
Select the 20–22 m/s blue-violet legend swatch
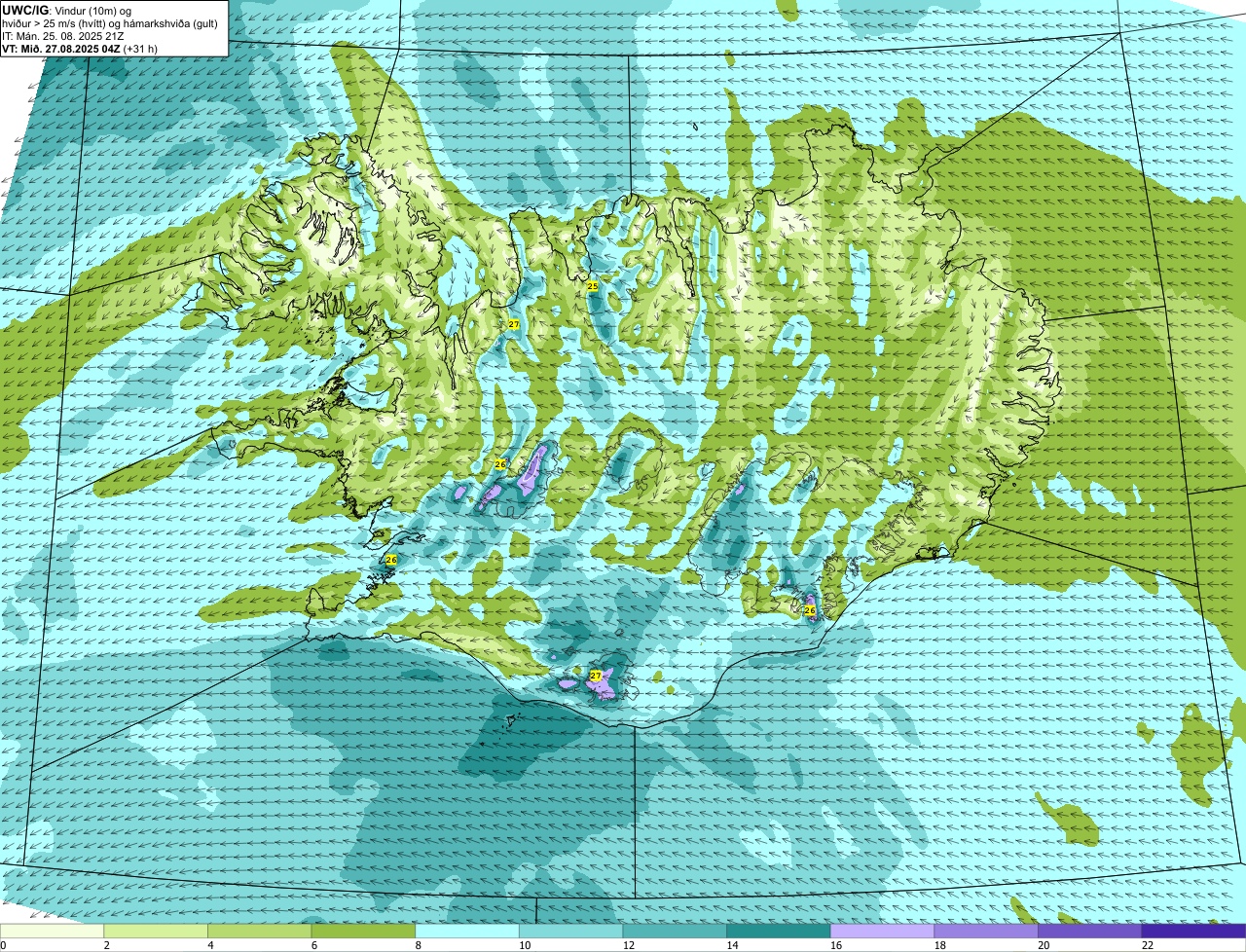tap(1089, 931)
